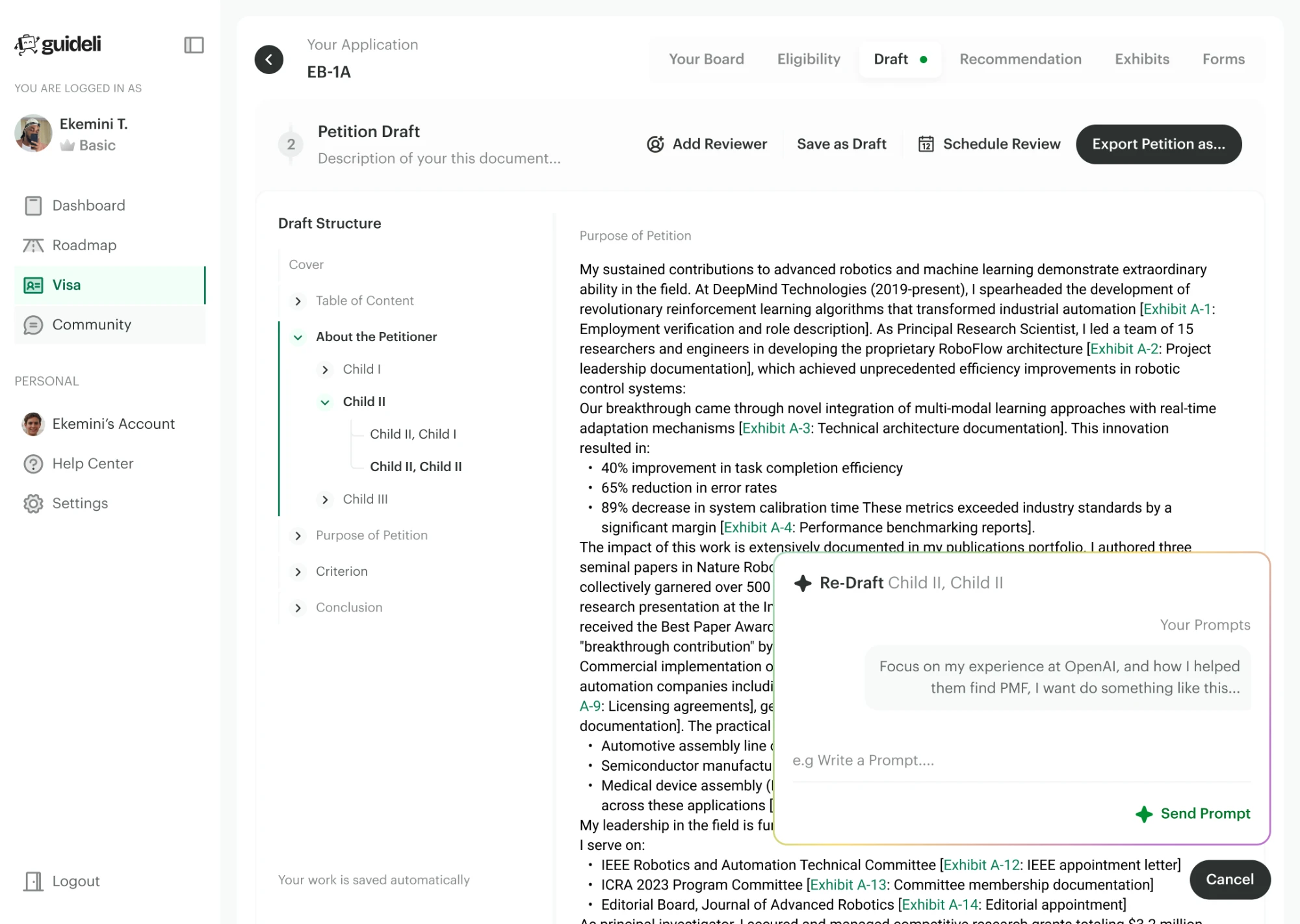Open Ekemini's Account
The width and height of the screenshot is (1300, 924).
pyautogui.click(x=110, y=424)
